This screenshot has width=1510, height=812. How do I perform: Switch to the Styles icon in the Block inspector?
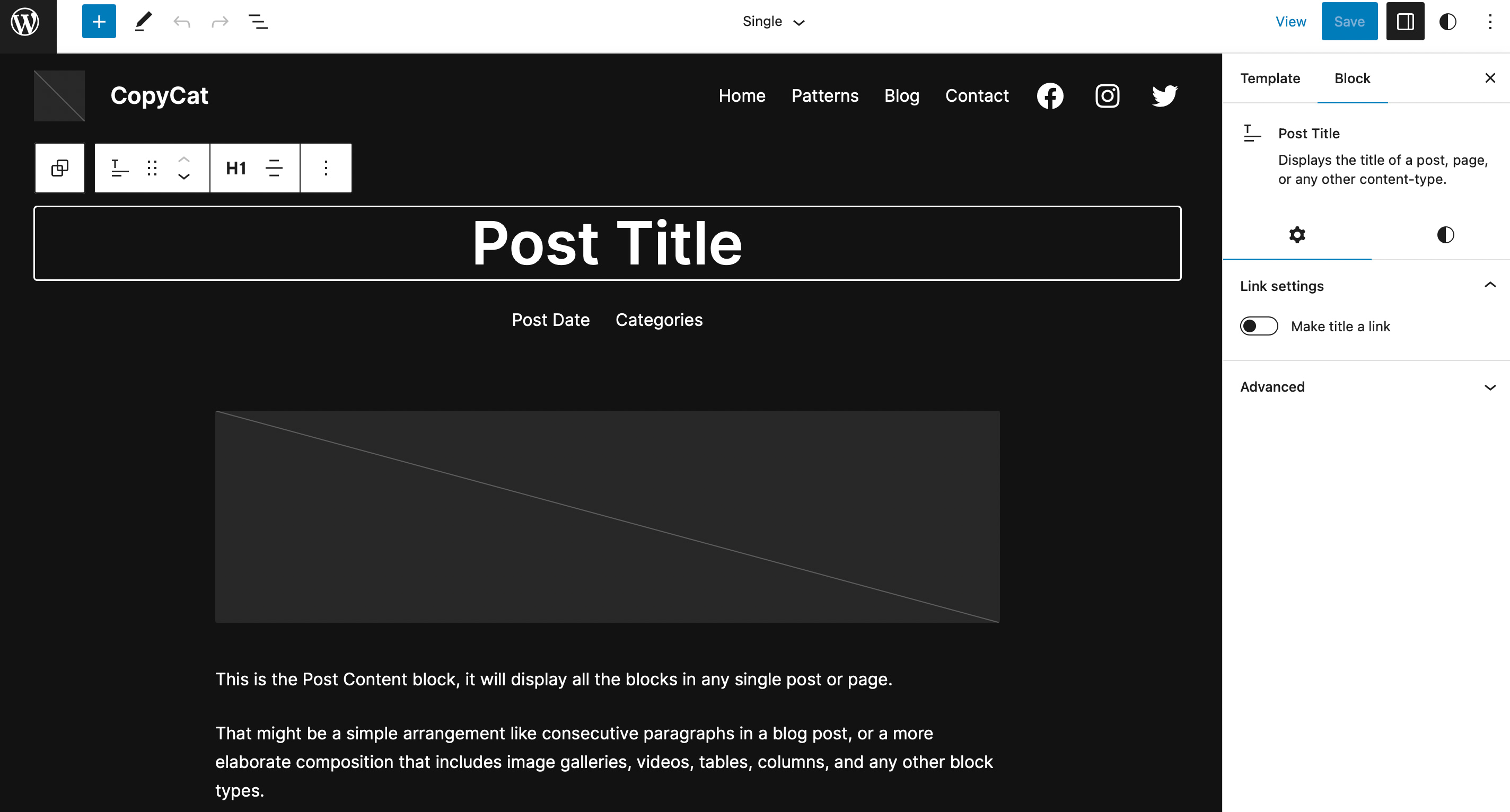click(x=1445, y=234)
